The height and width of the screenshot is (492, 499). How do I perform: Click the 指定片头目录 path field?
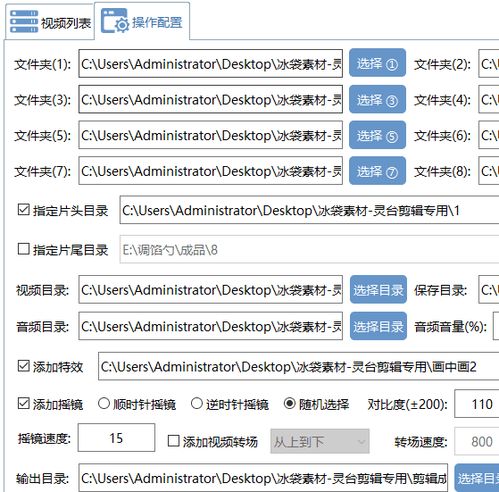coord(309,210)
